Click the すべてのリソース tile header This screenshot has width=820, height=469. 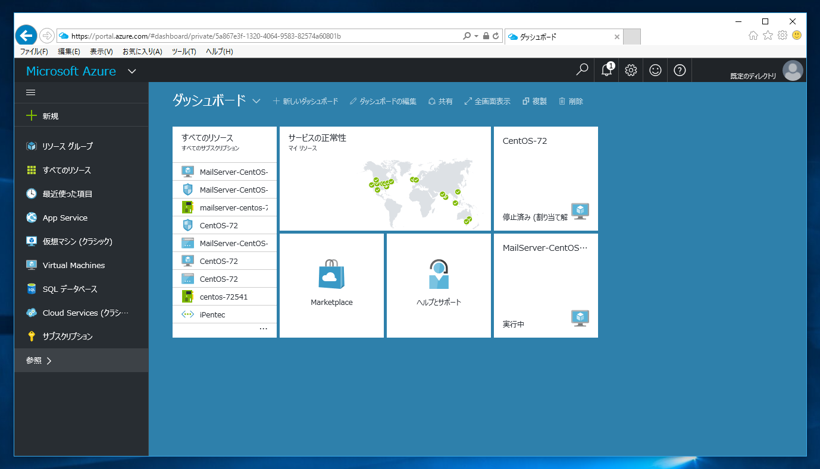(224, 142)
